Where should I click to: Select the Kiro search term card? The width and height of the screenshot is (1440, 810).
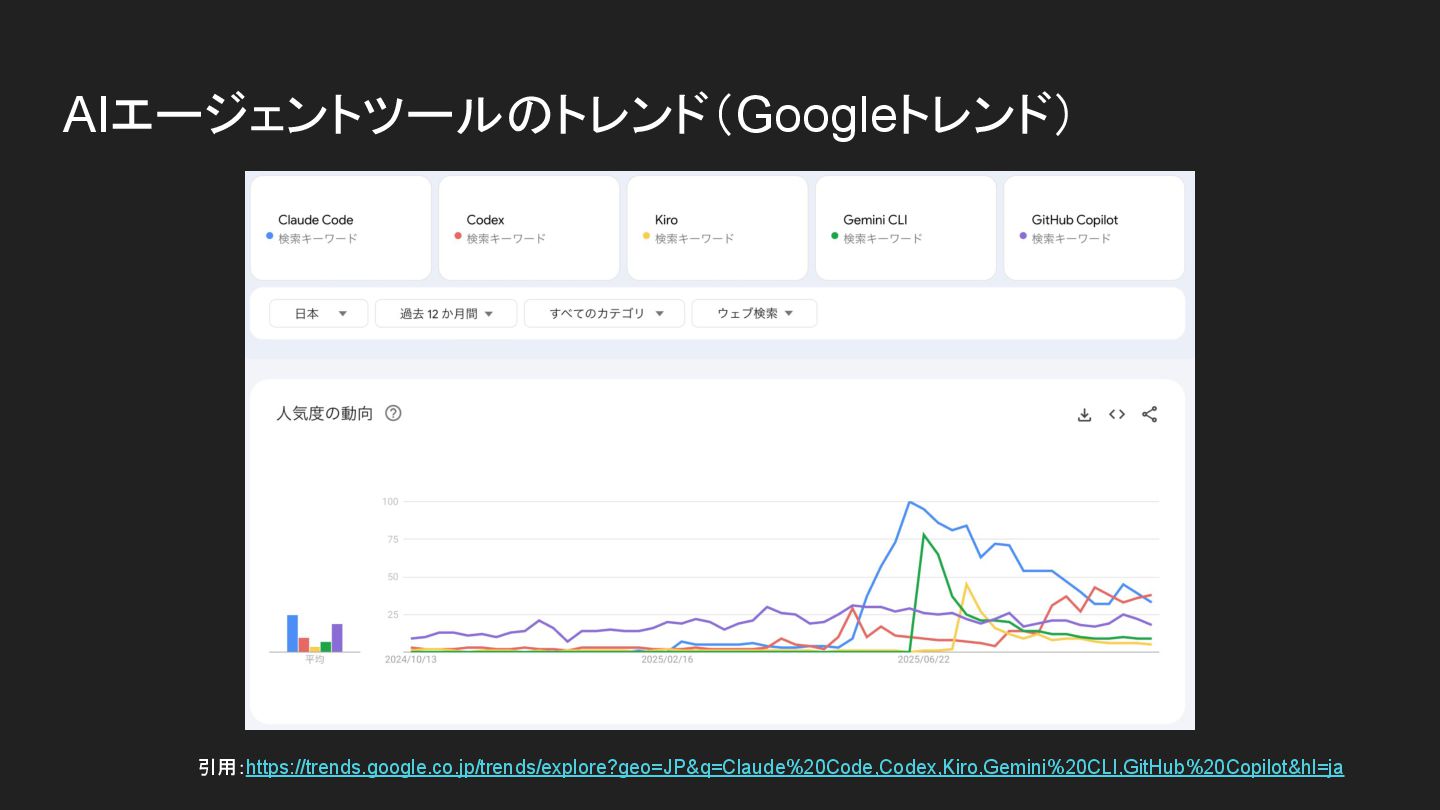point(717,228)
